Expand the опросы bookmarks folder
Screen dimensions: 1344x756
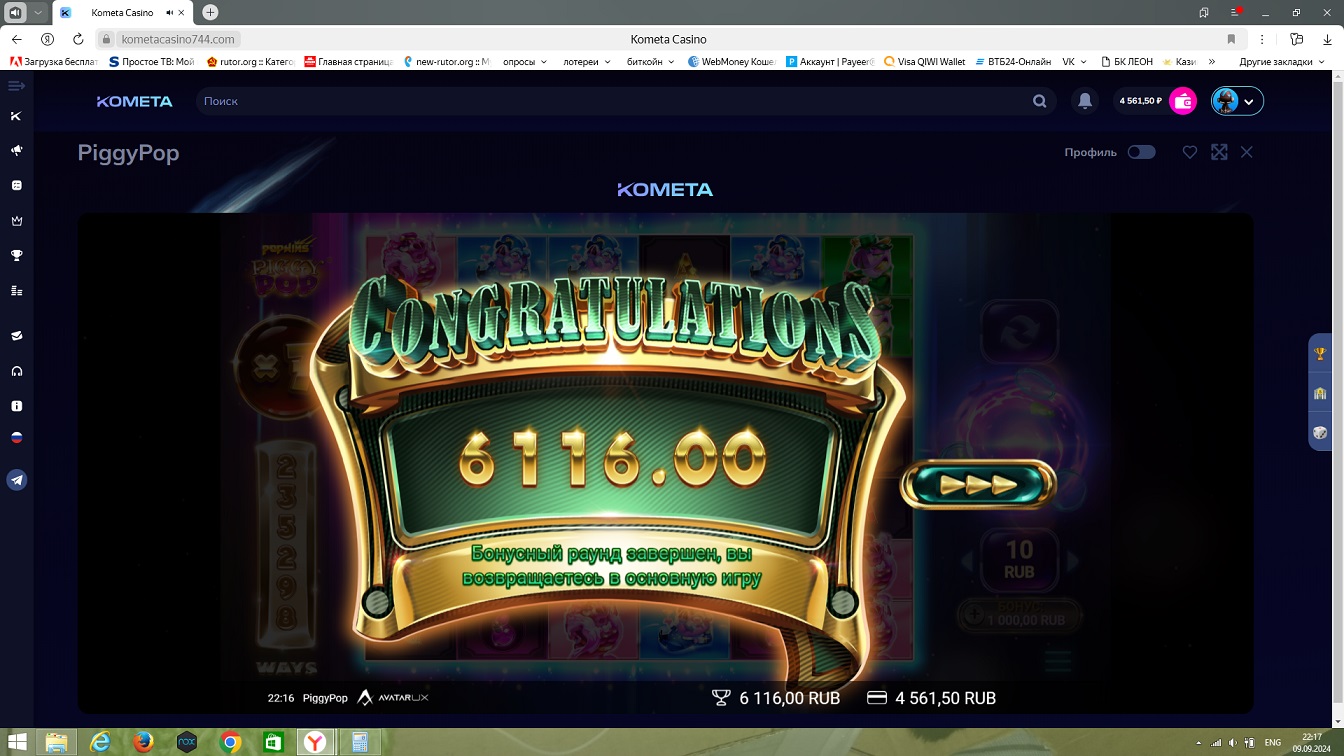pyautogui.click(x=525, y=61)
